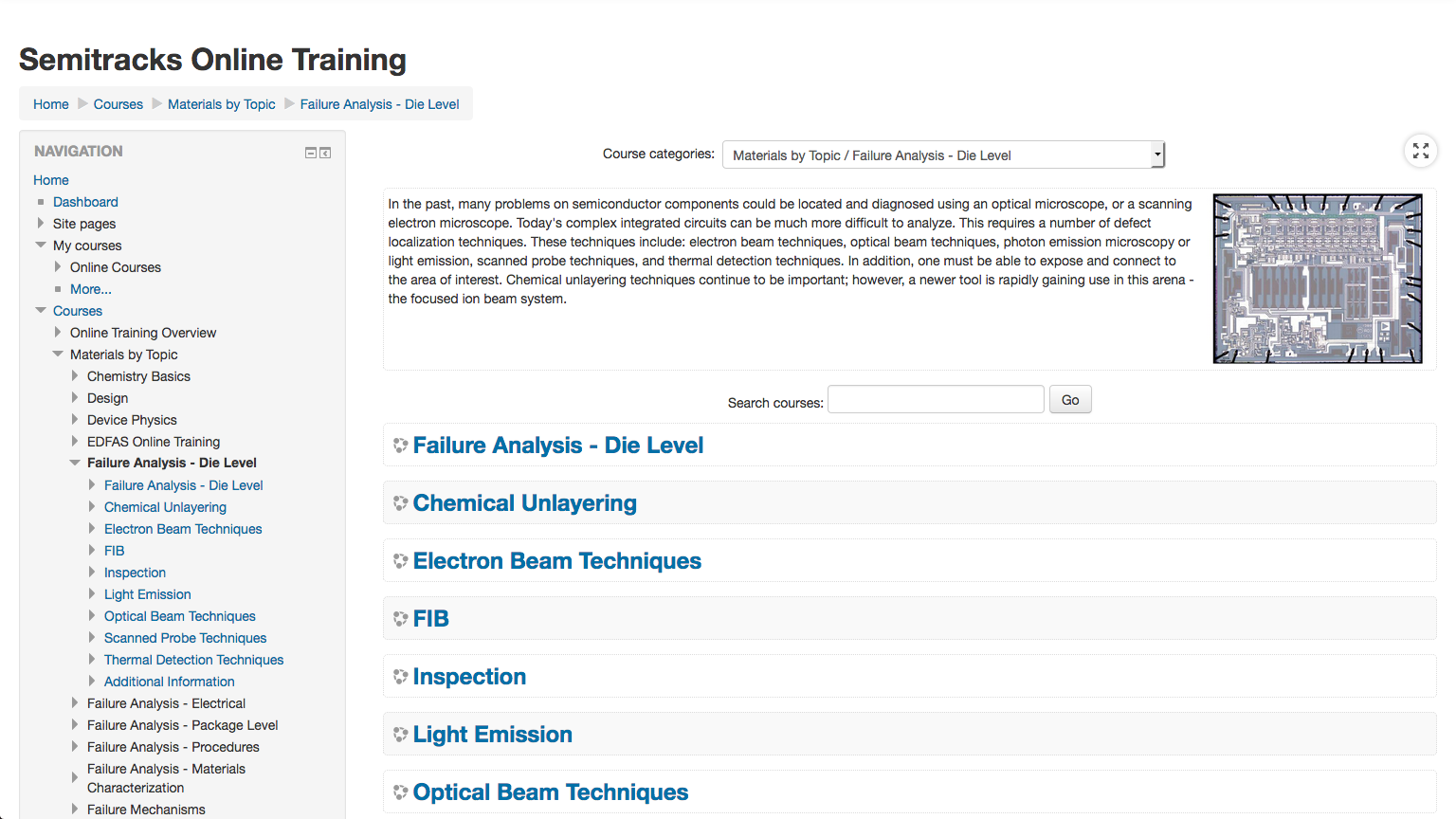Click the fullscreen toggle icon
The width and height of the screenshot is (1456, 819).
pyautogui.click(x=1420, y=151)
